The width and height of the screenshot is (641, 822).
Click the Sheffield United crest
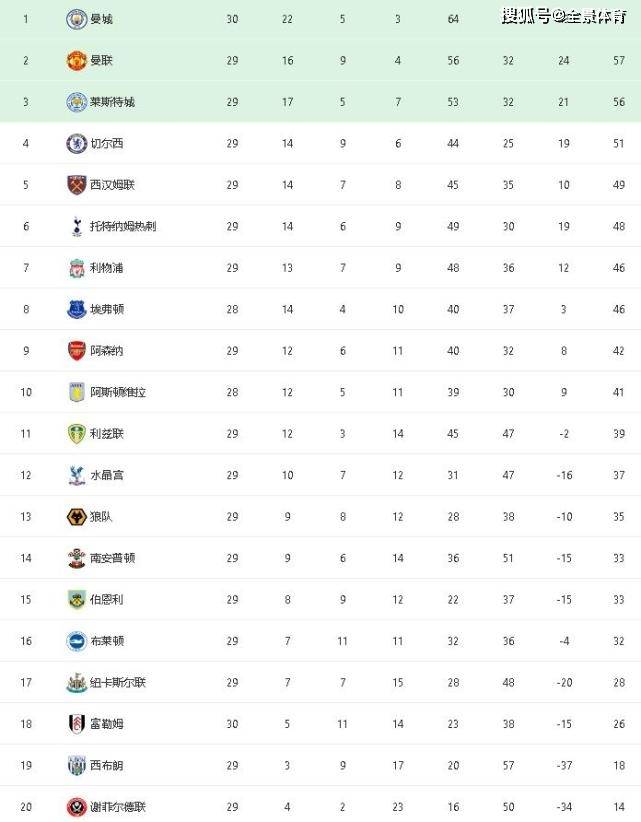coord(77,807)
